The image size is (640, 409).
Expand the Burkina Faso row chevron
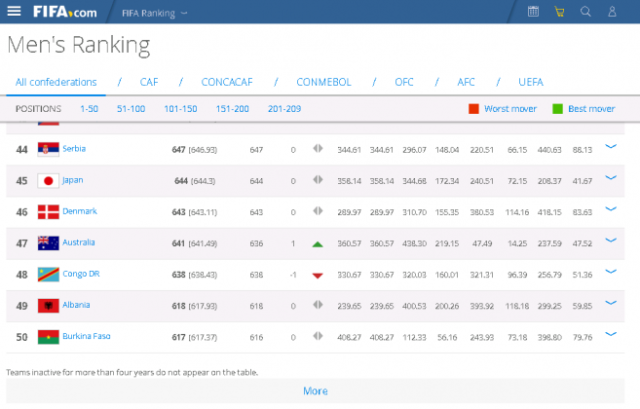(x=611, y=335)
